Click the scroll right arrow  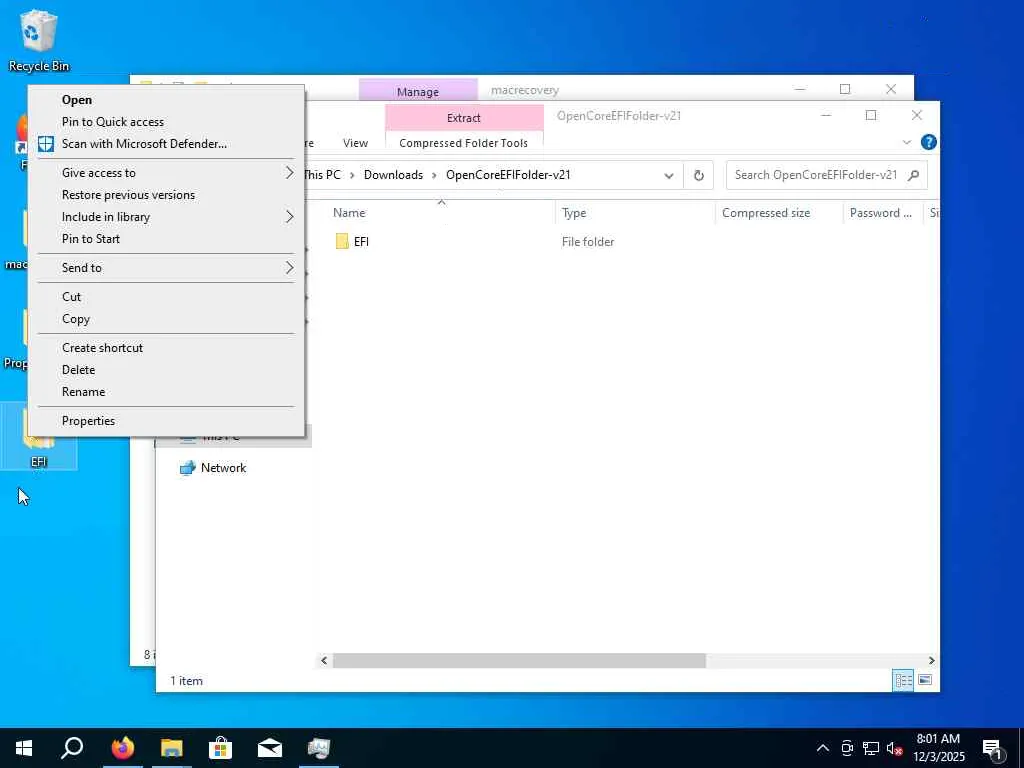click(931, 660)
